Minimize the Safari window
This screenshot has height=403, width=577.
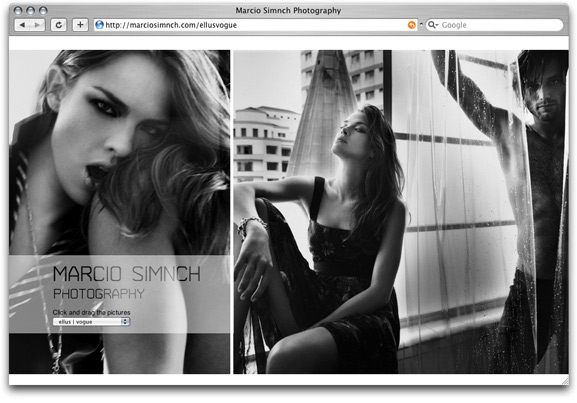pyautogui.click(x=31, y=10)
